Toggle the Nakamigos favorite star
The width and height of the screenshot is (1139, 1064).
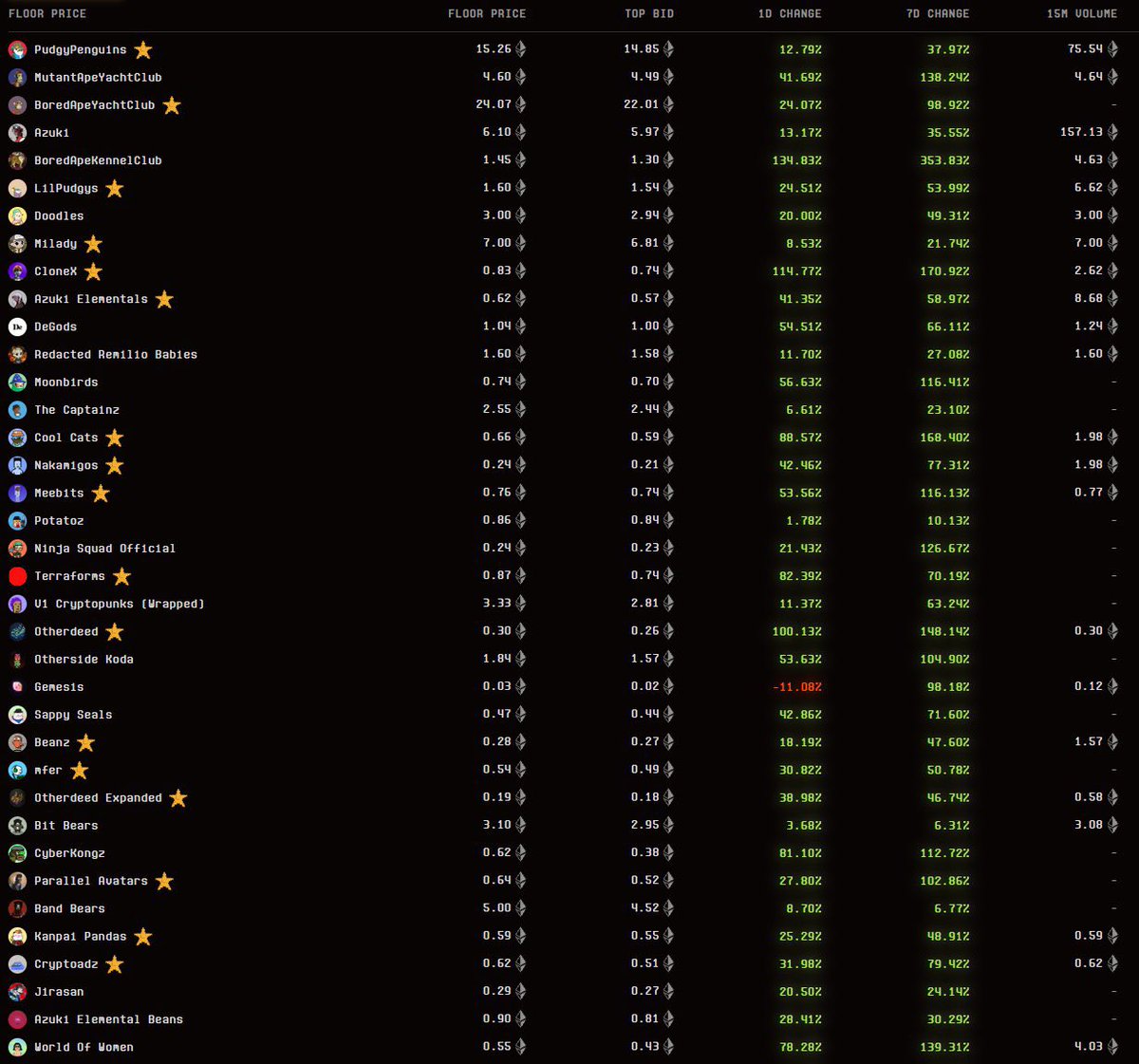click(x=115, y=465)
